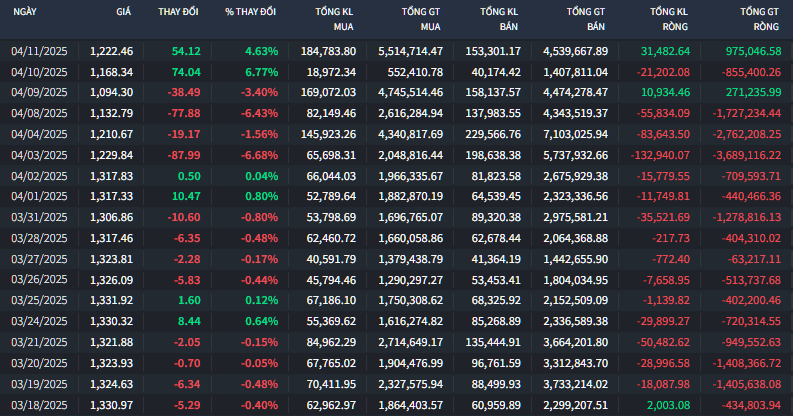793x416 pixels.
Task: Click the 04/03/2025 date cell
Action: click(x=39, y=155)
